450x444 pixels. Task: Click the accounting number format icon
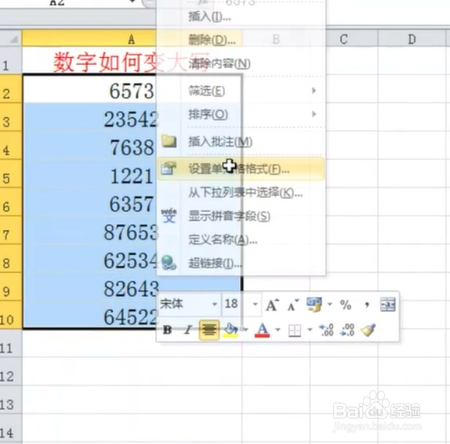[314, 304]
